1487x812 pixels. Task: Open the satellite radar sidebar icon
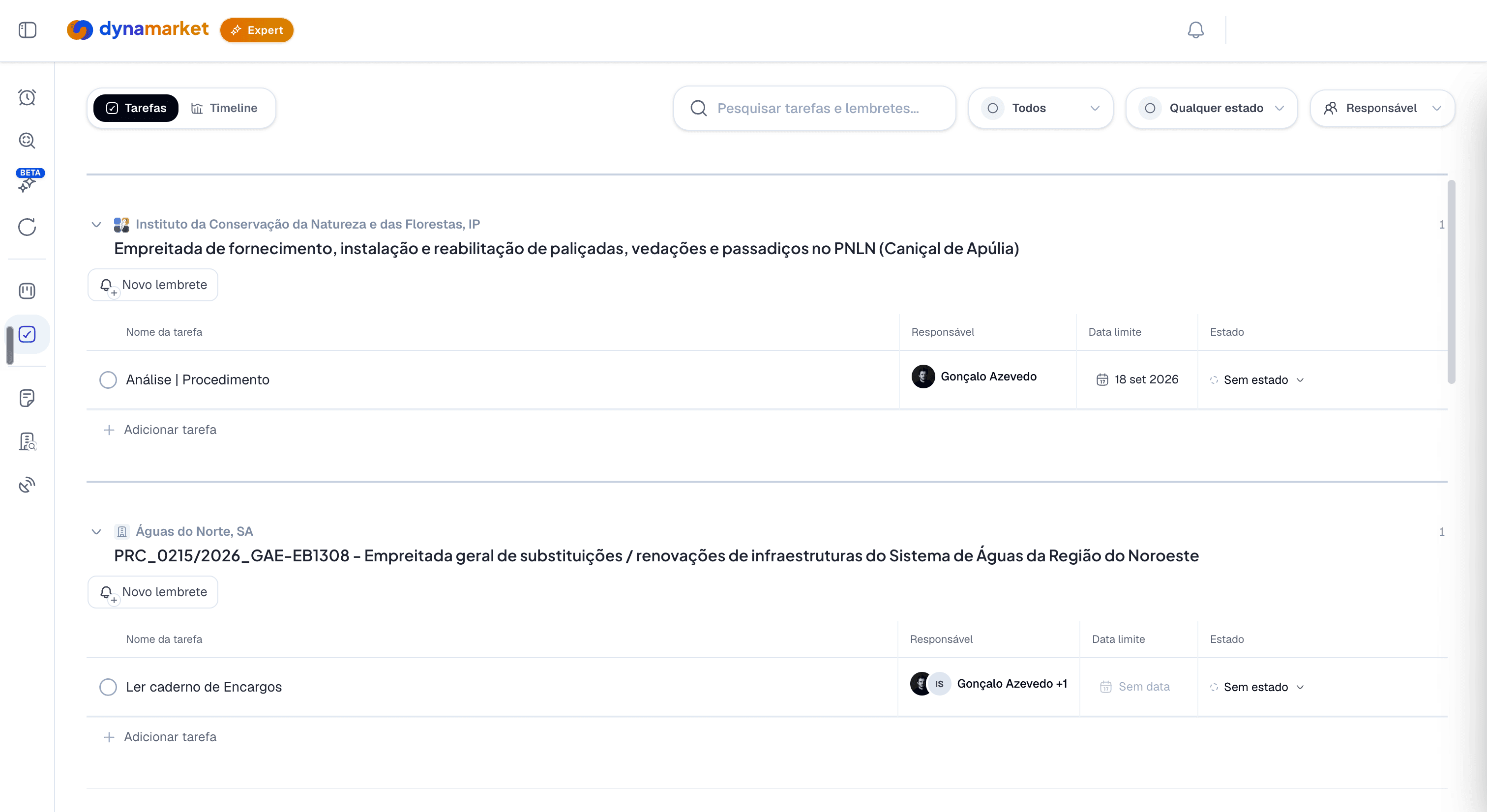pos(27,485)
